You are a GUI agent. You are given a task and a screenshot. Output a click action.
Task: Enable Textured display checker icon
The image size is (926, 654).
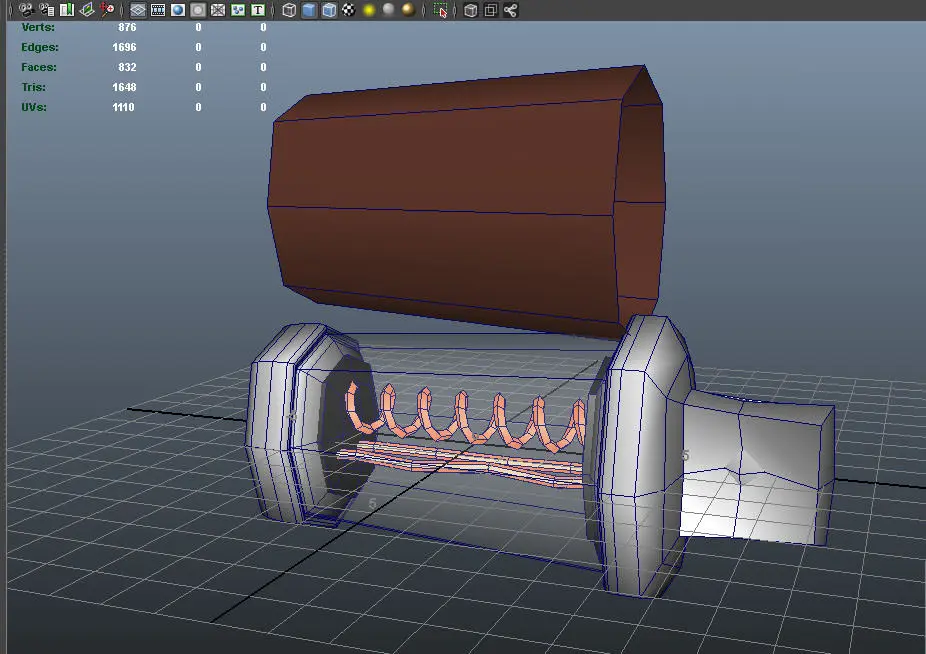pos(349,10)
